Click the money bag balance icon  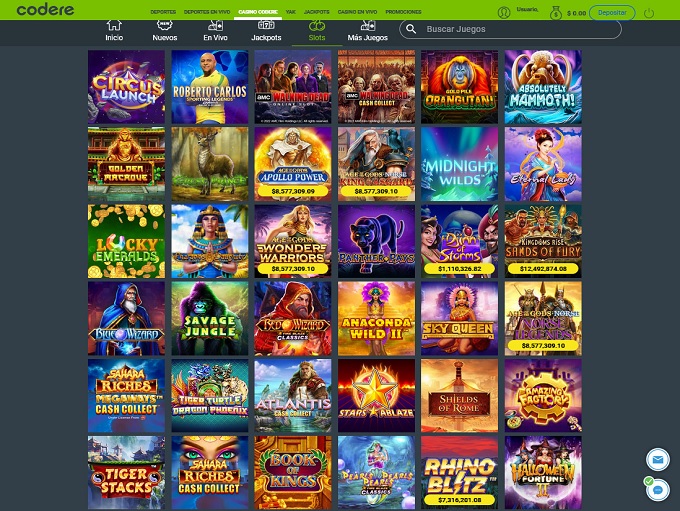point(556,13)
